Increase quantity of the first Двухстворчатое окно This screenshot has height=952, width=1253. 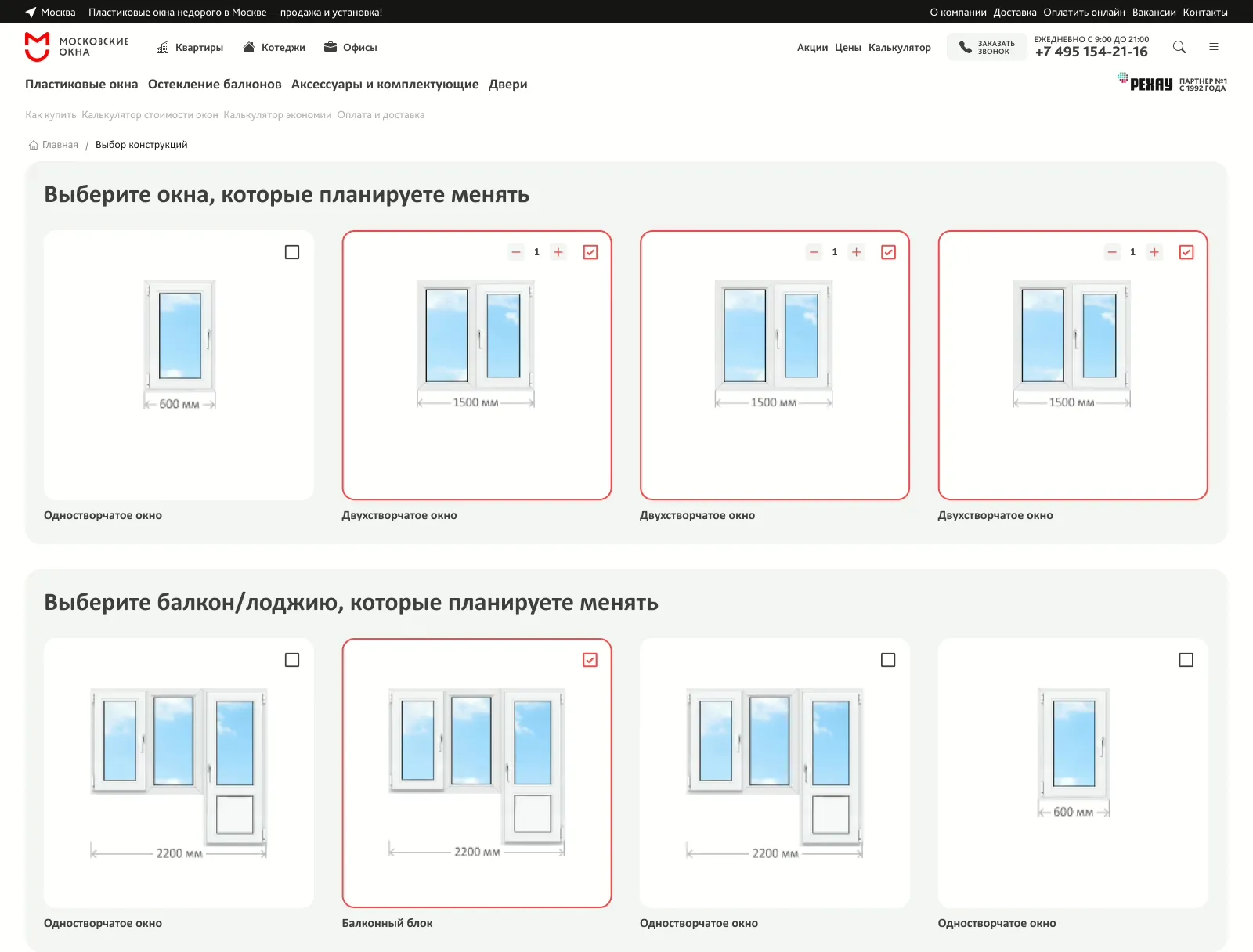pyautogui.click(x=558, y=251)
